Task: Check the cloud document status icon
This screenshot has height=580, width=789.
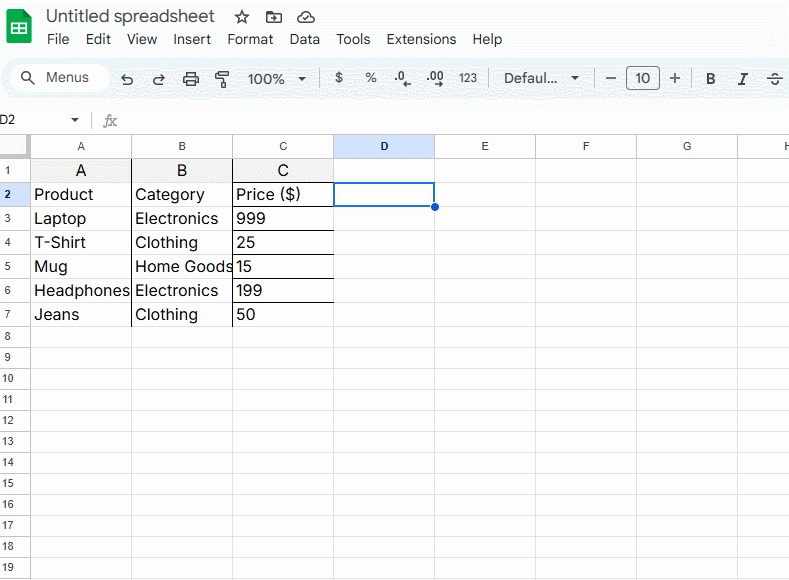Action: pyautogui.click(x=306, y=17)
